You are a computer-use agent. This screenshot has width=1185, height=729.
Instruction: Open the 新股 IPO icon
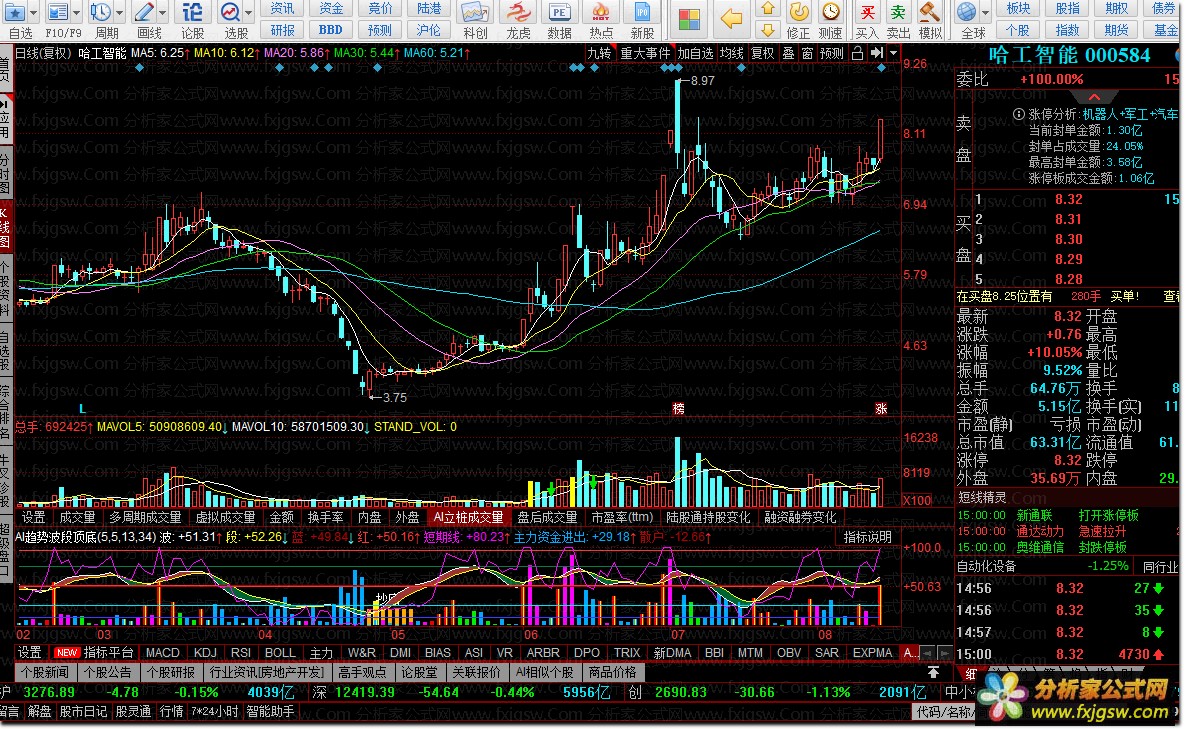pos(642,12)
